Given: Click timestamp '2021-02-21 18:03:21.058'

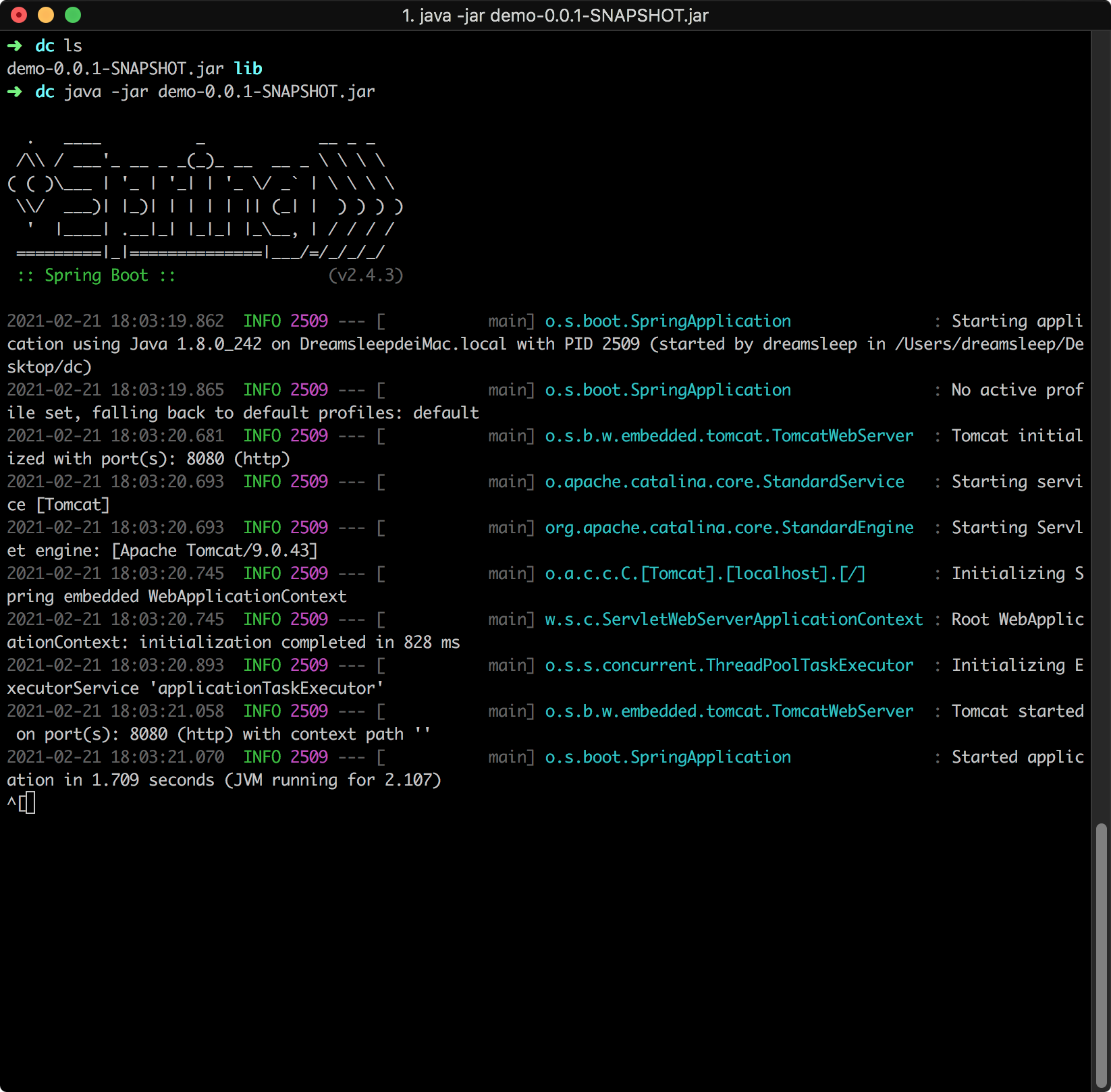Looking at the screenshot, I should coord(115,711).
